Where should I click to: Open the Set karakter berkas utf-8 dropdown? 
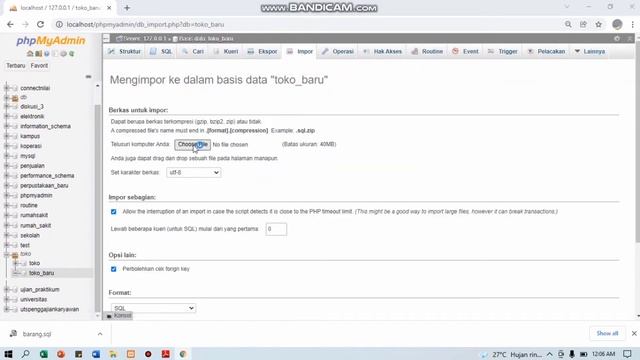pos(193,173)
